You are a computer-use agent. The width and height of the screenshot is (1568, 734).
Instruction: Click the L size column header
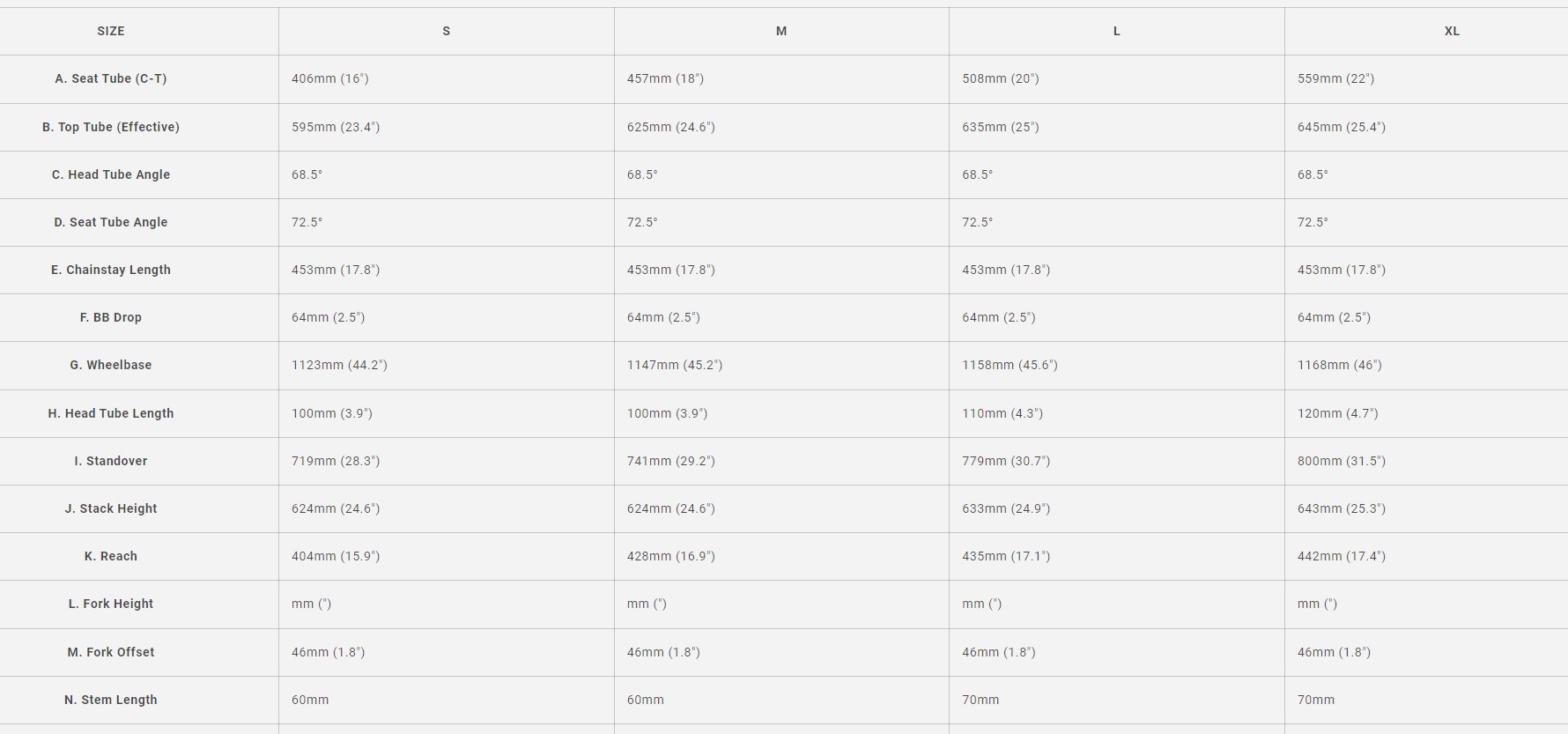point(1116,31)
